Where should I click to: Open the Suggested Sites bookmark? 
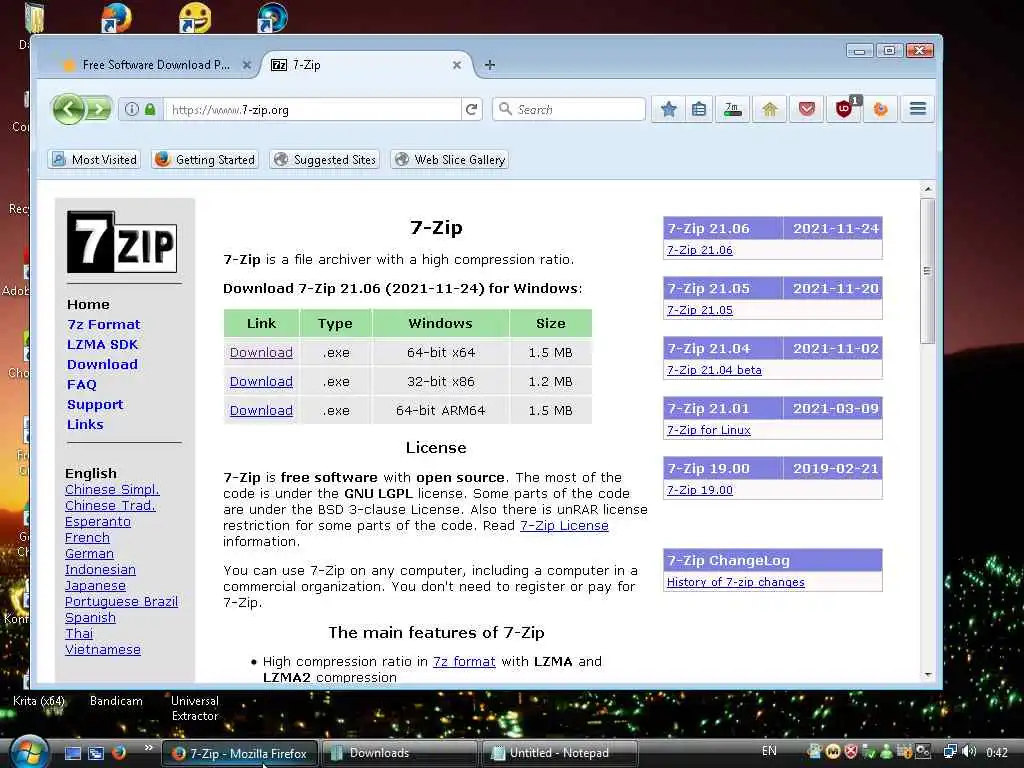325,159
